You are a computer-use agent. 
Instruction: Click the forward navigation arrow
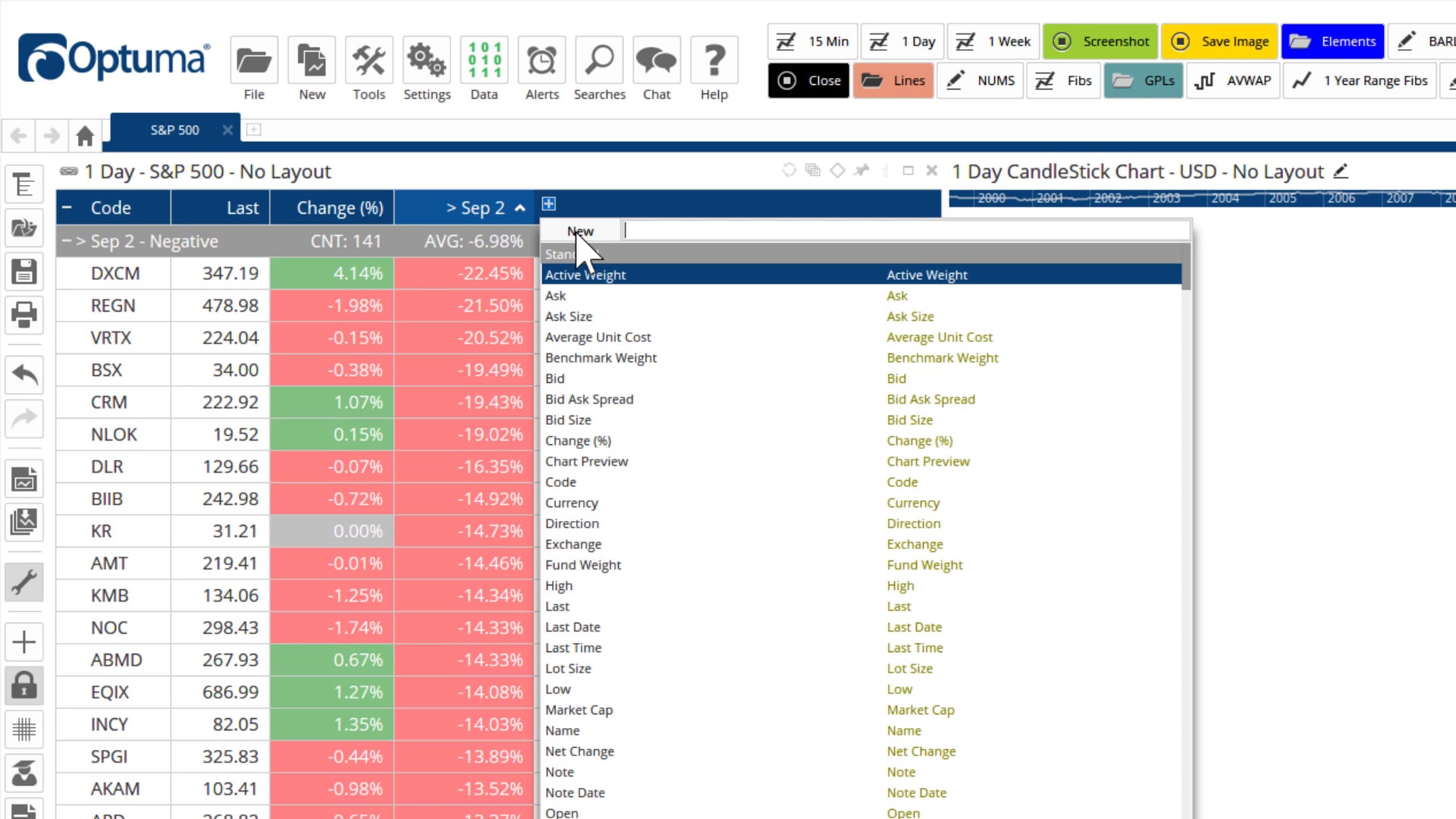[x=52, y=136]
